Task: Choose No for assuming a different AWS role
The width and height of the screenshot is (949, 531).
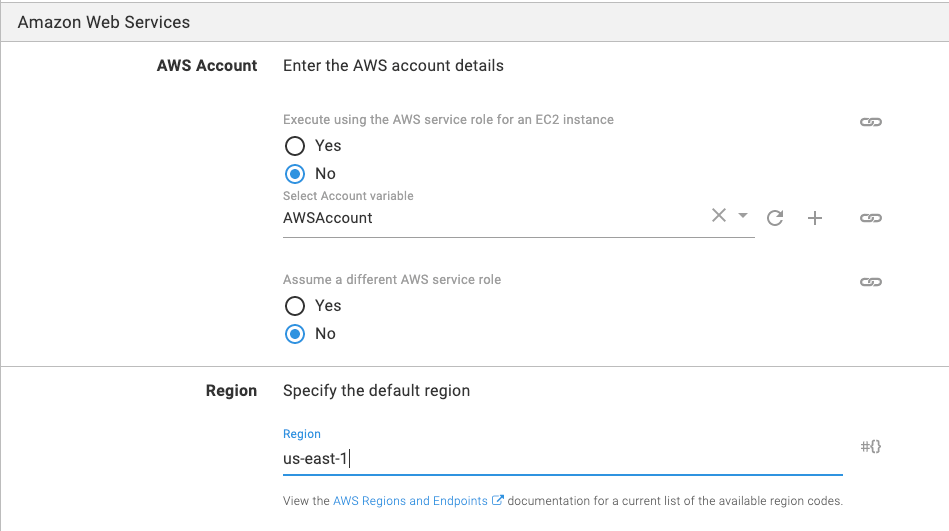Action: 295,334
